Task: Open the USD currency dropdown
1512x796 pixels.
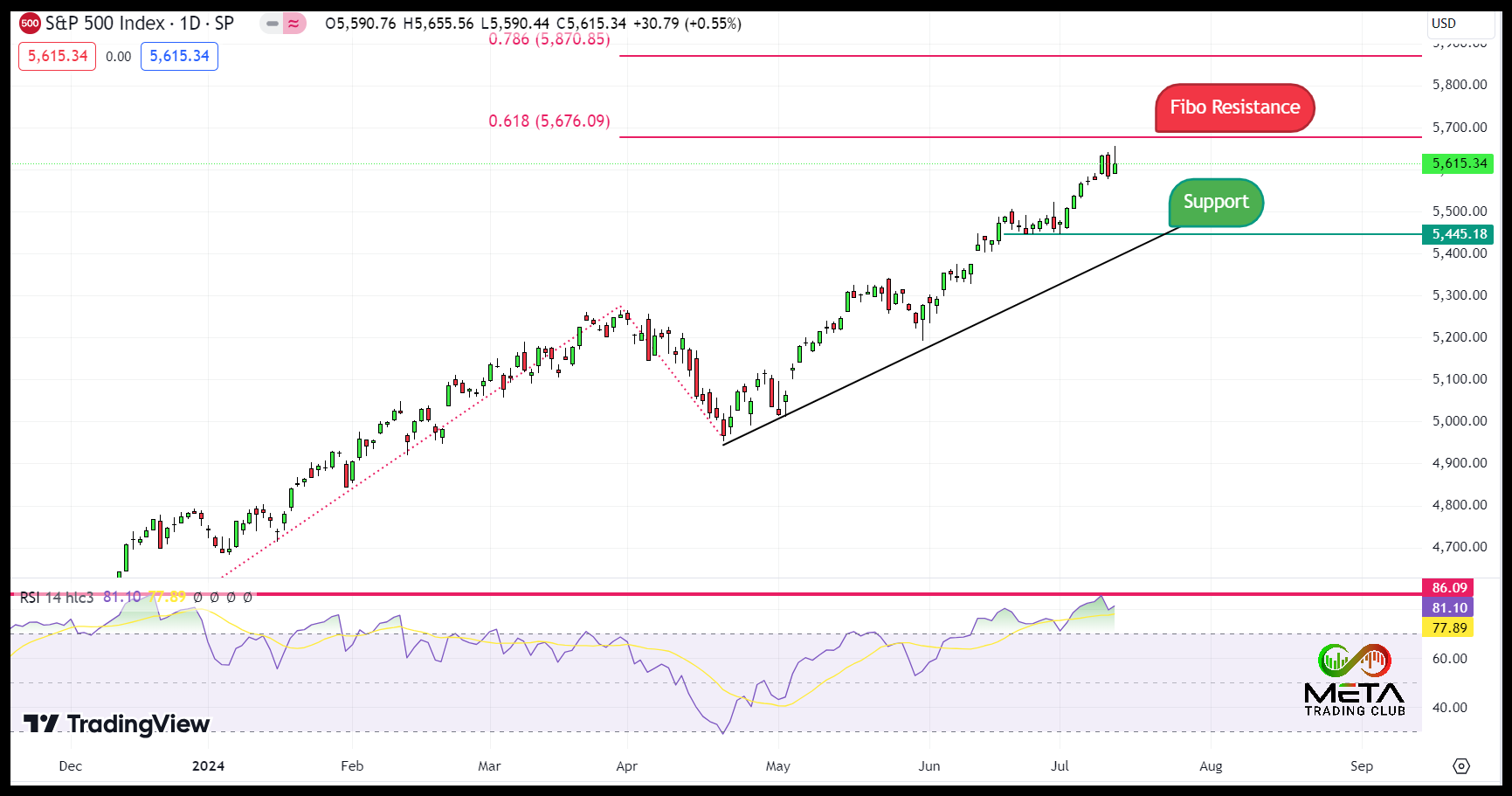Action: (1460, 24)
